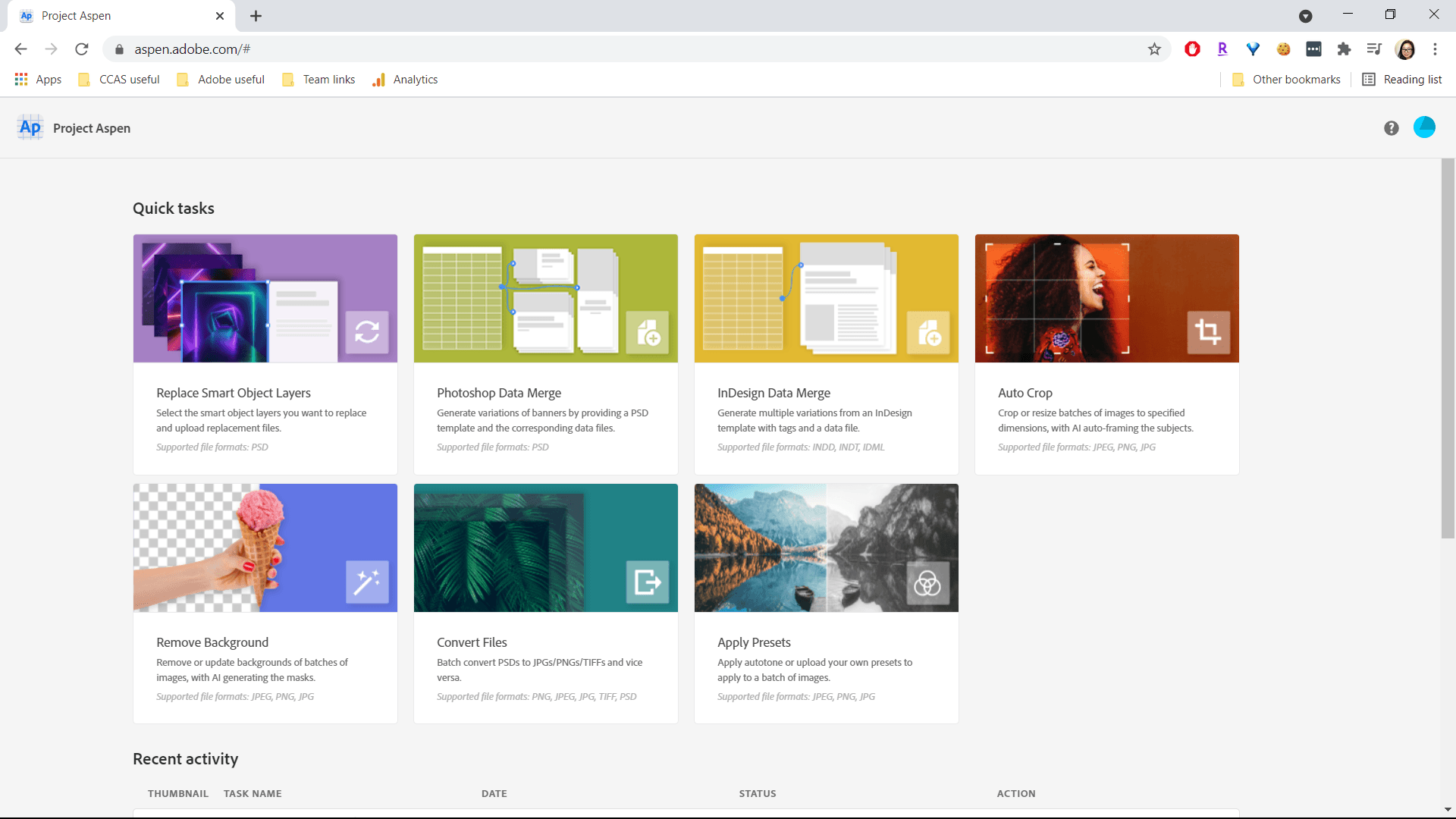Open the Adobe useful bookmarks folder

tap(220, 79)
